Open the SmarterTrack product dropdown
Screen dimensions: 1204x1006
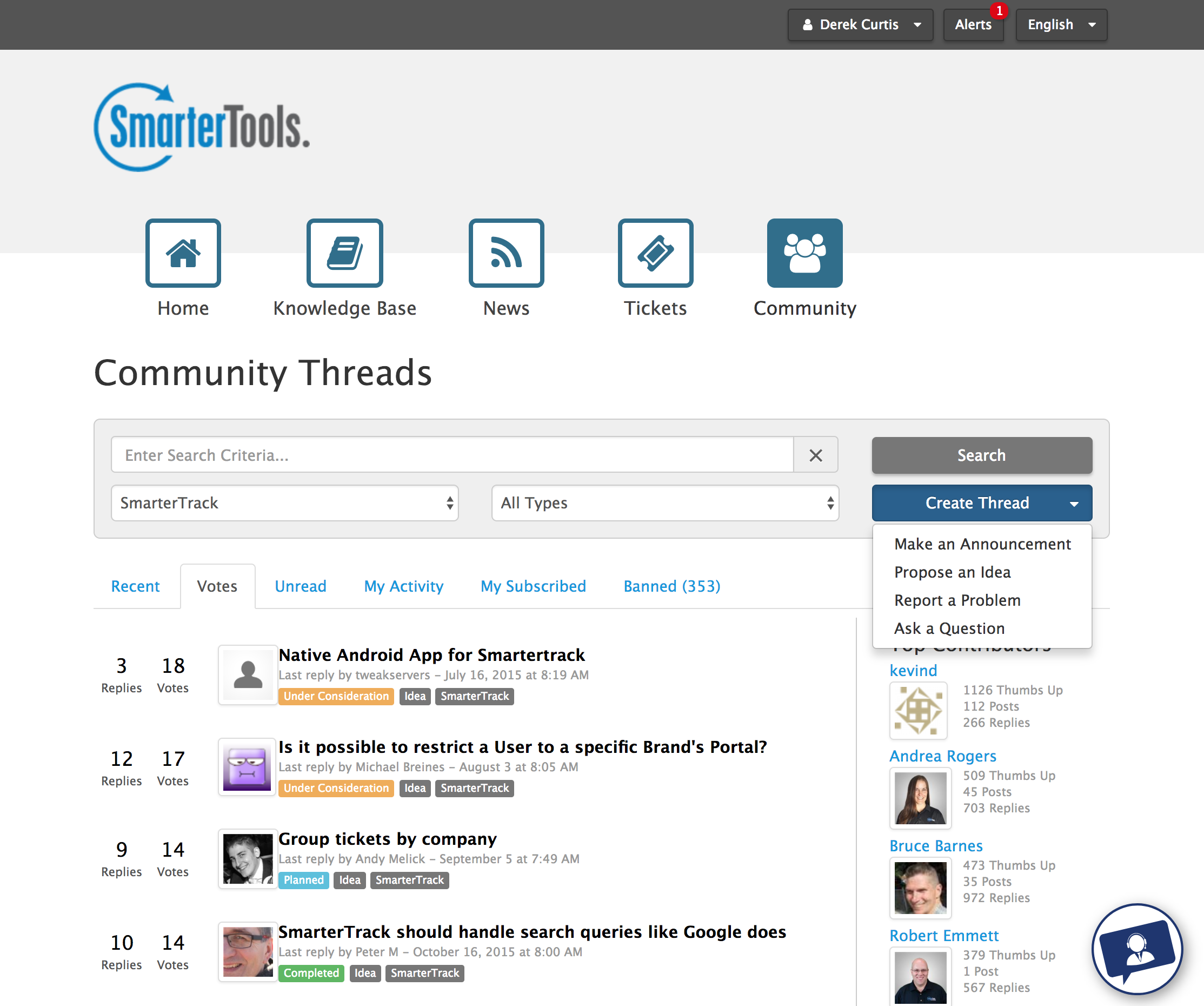(x=284, y=503)
